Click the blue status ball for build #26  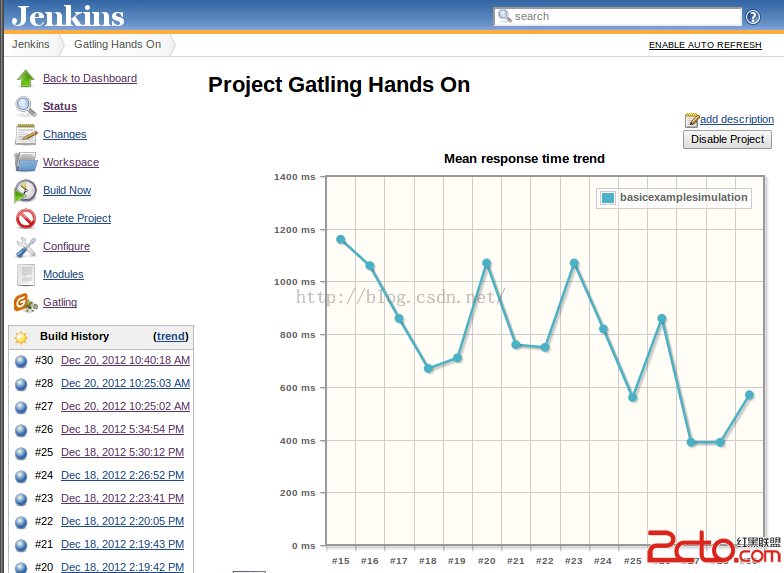coord(21,430)
